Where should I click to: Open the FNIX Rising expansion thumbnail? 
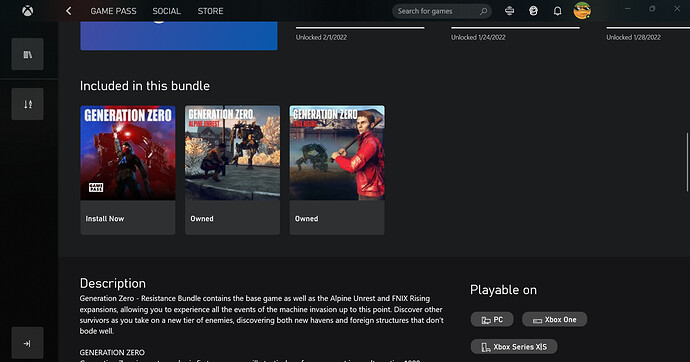[x=337, y=153]
